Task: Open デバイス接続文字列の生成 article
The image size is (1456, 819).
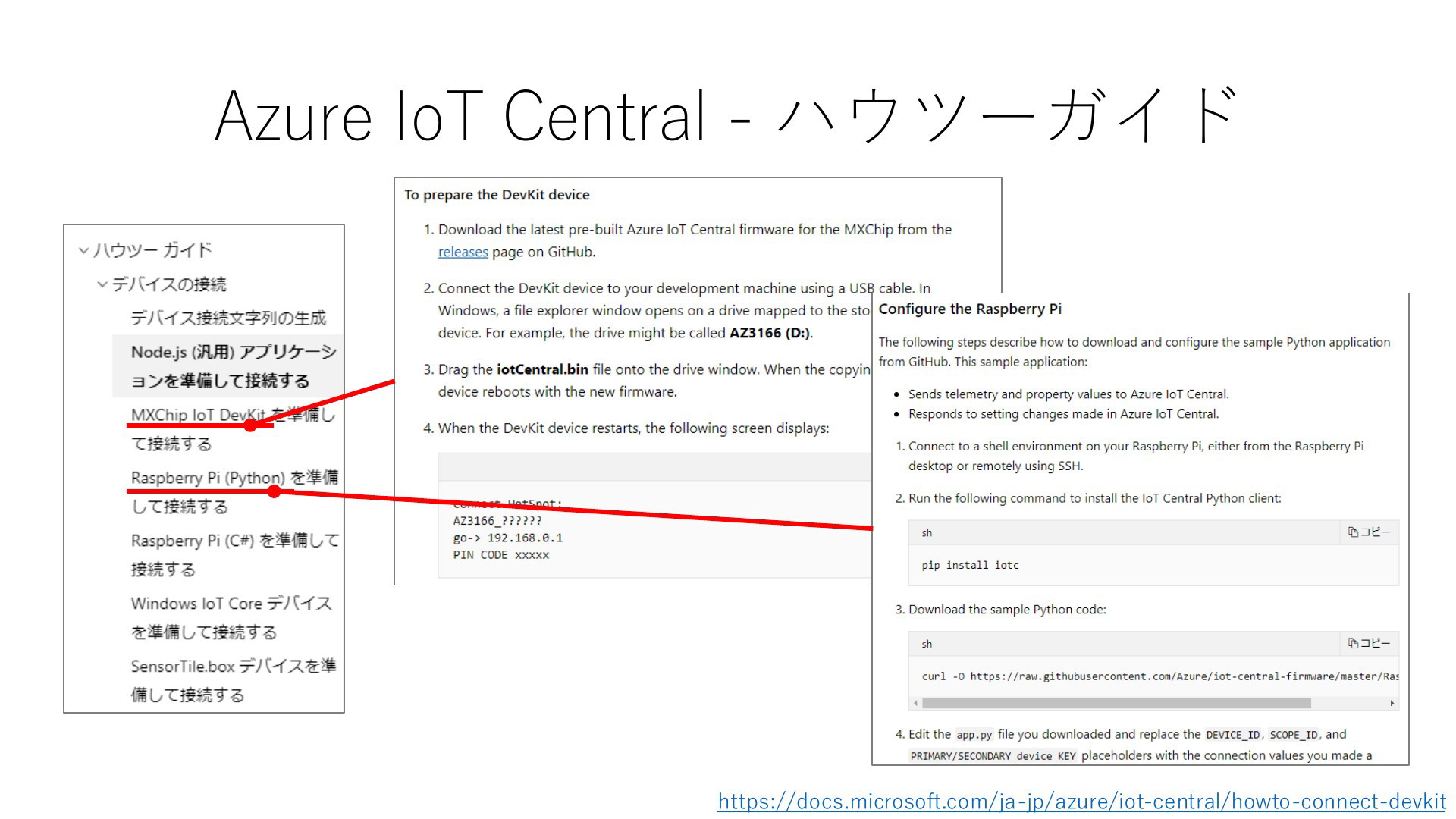Action: (x=228, y=318)
